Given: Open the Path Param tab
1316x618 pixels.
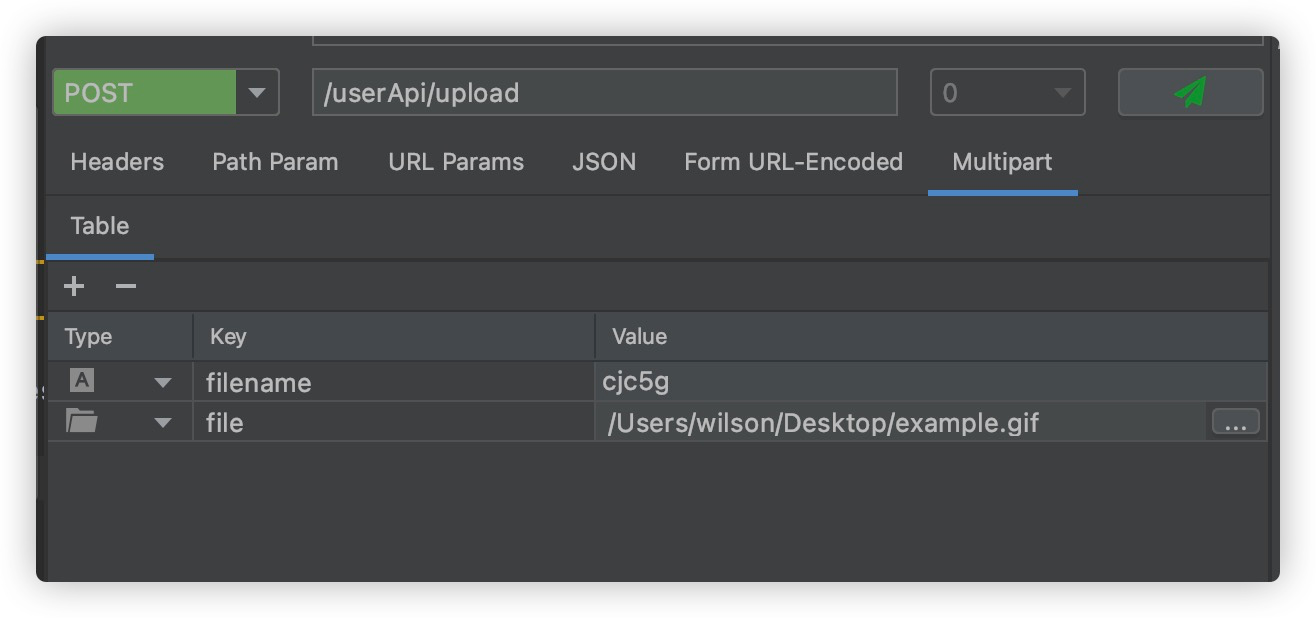Looking at the screenshot, I should pyautogui.click(x=275, y=162).
